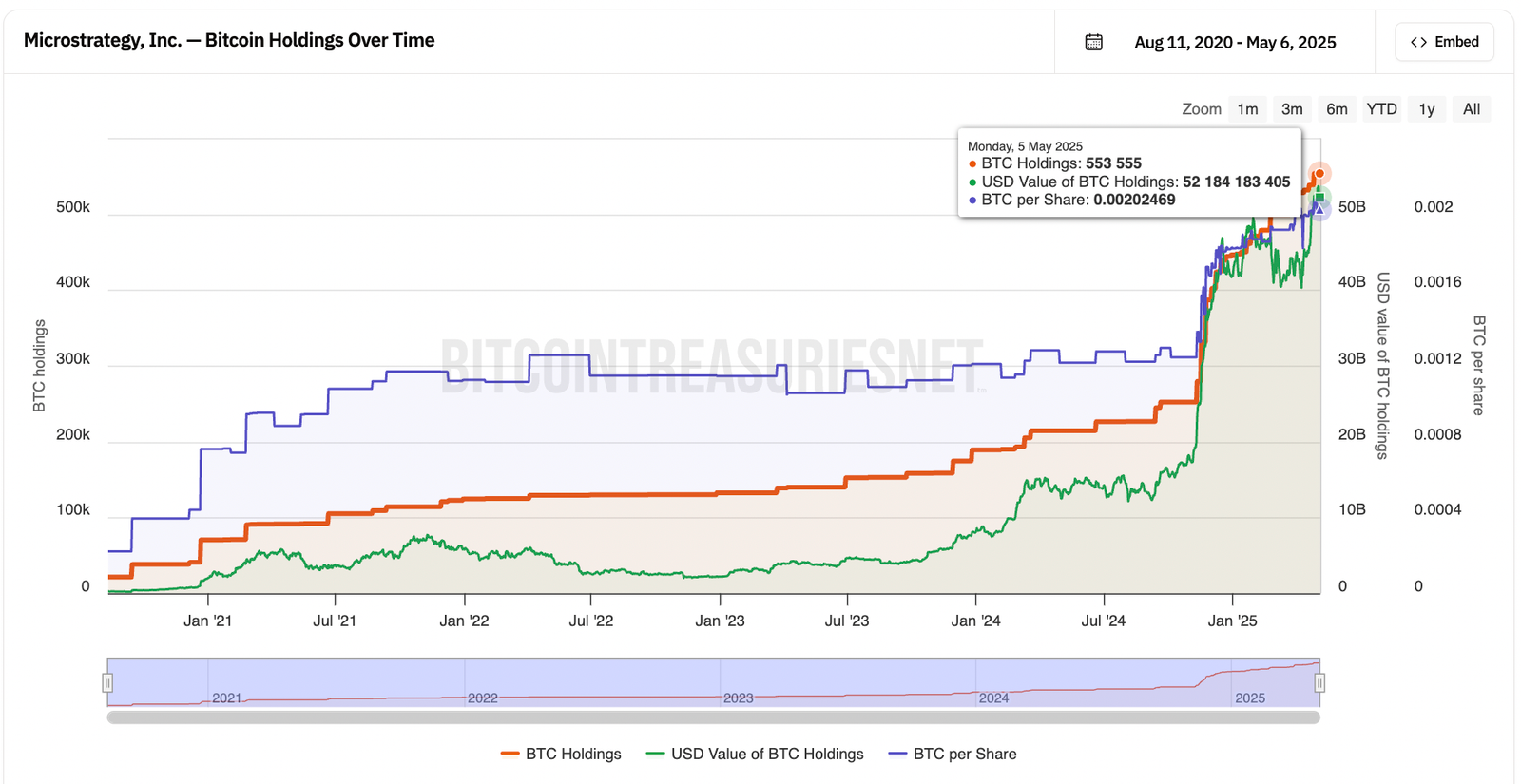Select the 3m zoom range
The width and height of the screenshot is (1521, 784).
click(1292, 109)
